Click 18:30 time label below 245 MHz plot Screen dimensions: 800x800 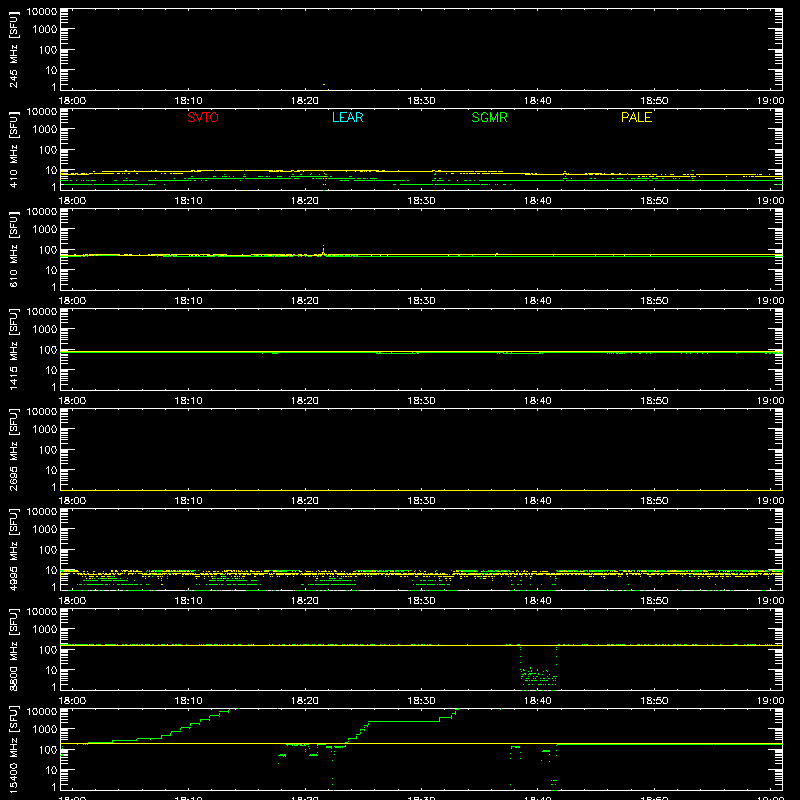pyautogui.click(x=421, y=101)
